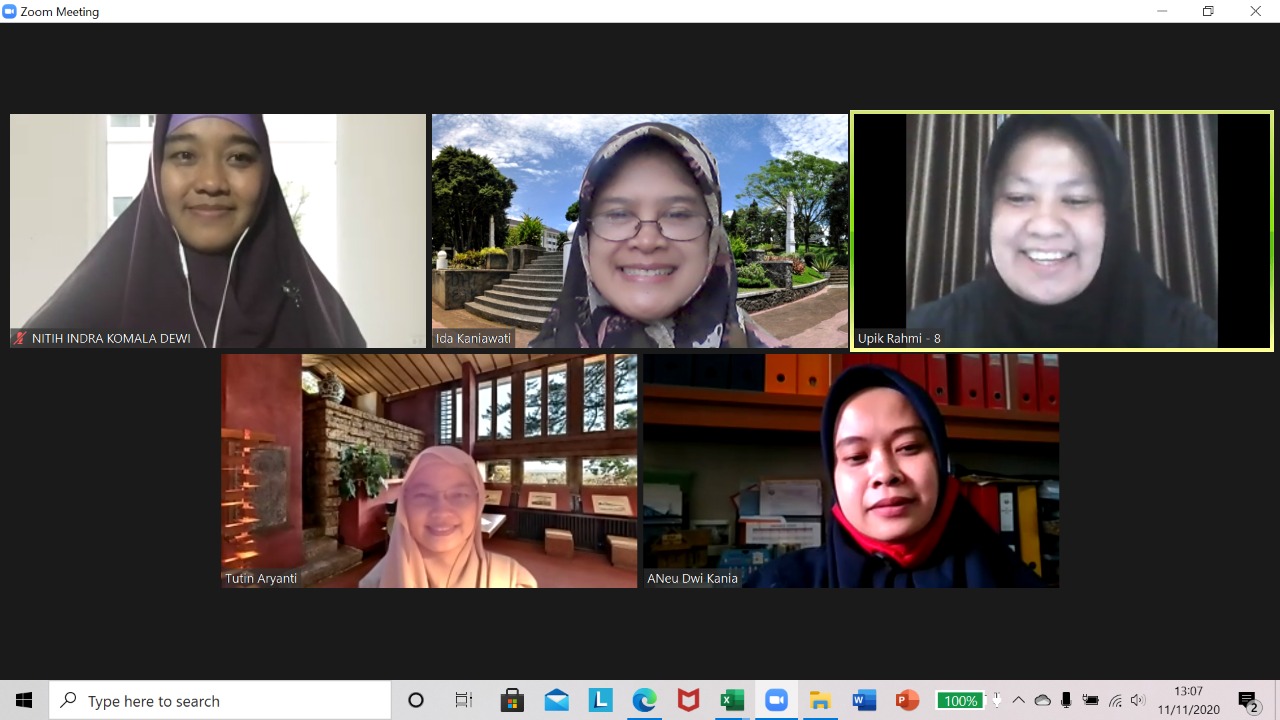Open Cortana circle icon on taskbar
The height and width of the screenshot is (720, 1280).
(416, 701)
